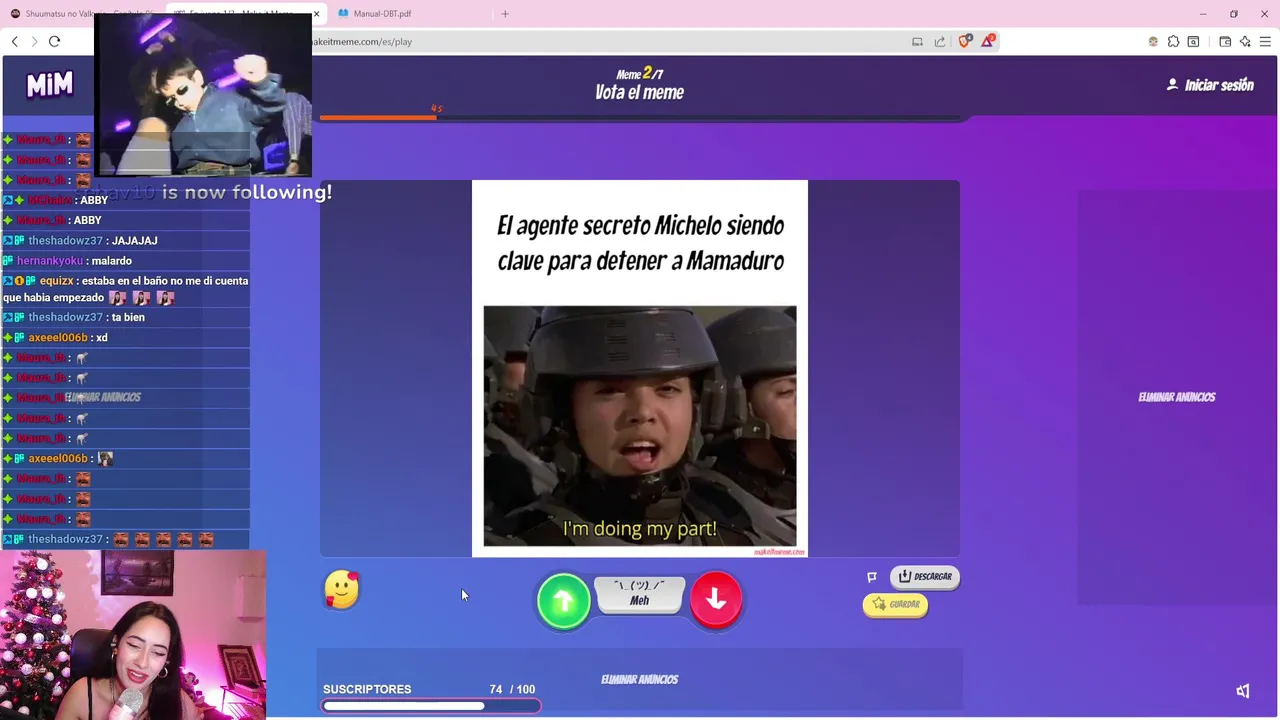Screen dimensions: 1280x720
Task: Click the Guardar save button
Action: (895, 604)
